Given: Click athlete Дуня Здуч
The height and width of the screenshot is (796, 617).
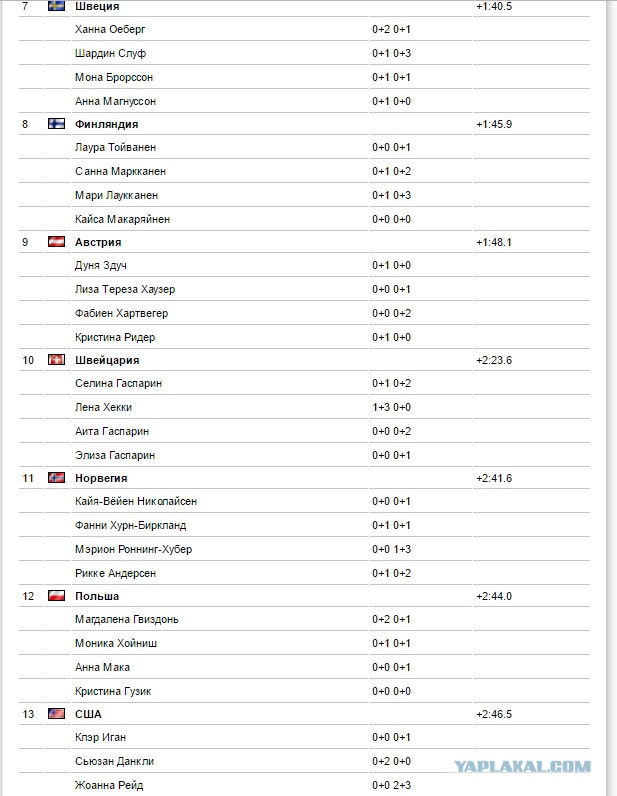Looking at the screenshot, I should 101,266.
